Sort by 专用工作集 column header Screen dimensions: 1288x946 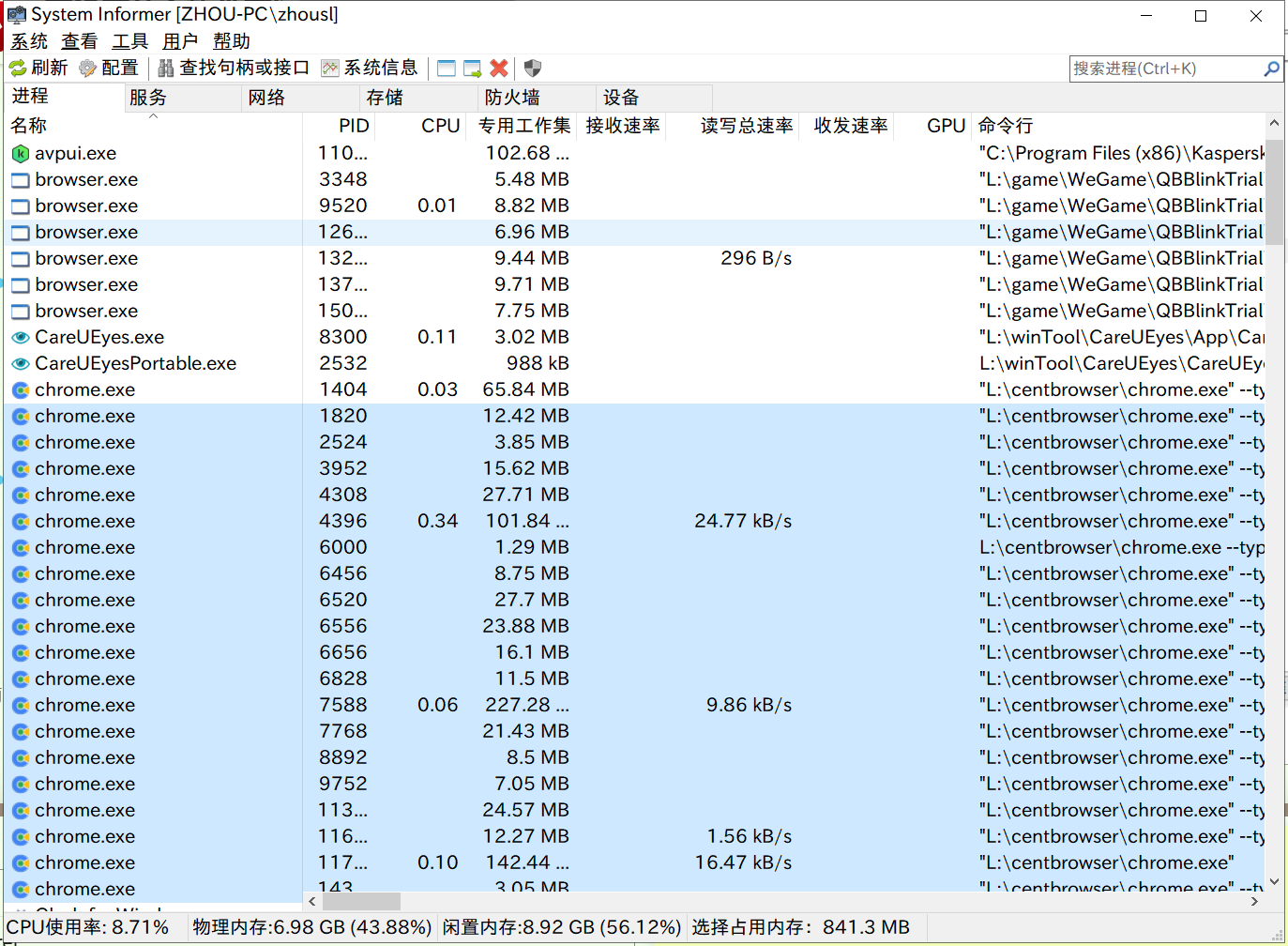coord(523,126)
